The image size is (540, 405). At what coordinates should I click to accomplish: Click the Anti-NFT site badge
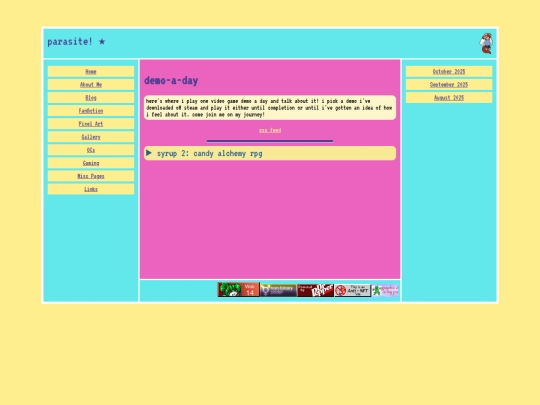tap(353, 290)
